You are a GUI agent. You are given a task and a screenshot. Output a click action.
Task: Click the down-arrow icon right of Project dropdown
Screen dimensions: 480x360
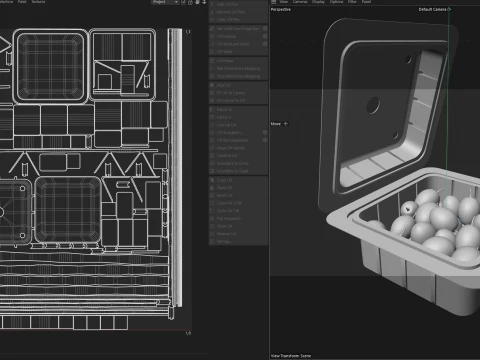[x=204, y=2]
